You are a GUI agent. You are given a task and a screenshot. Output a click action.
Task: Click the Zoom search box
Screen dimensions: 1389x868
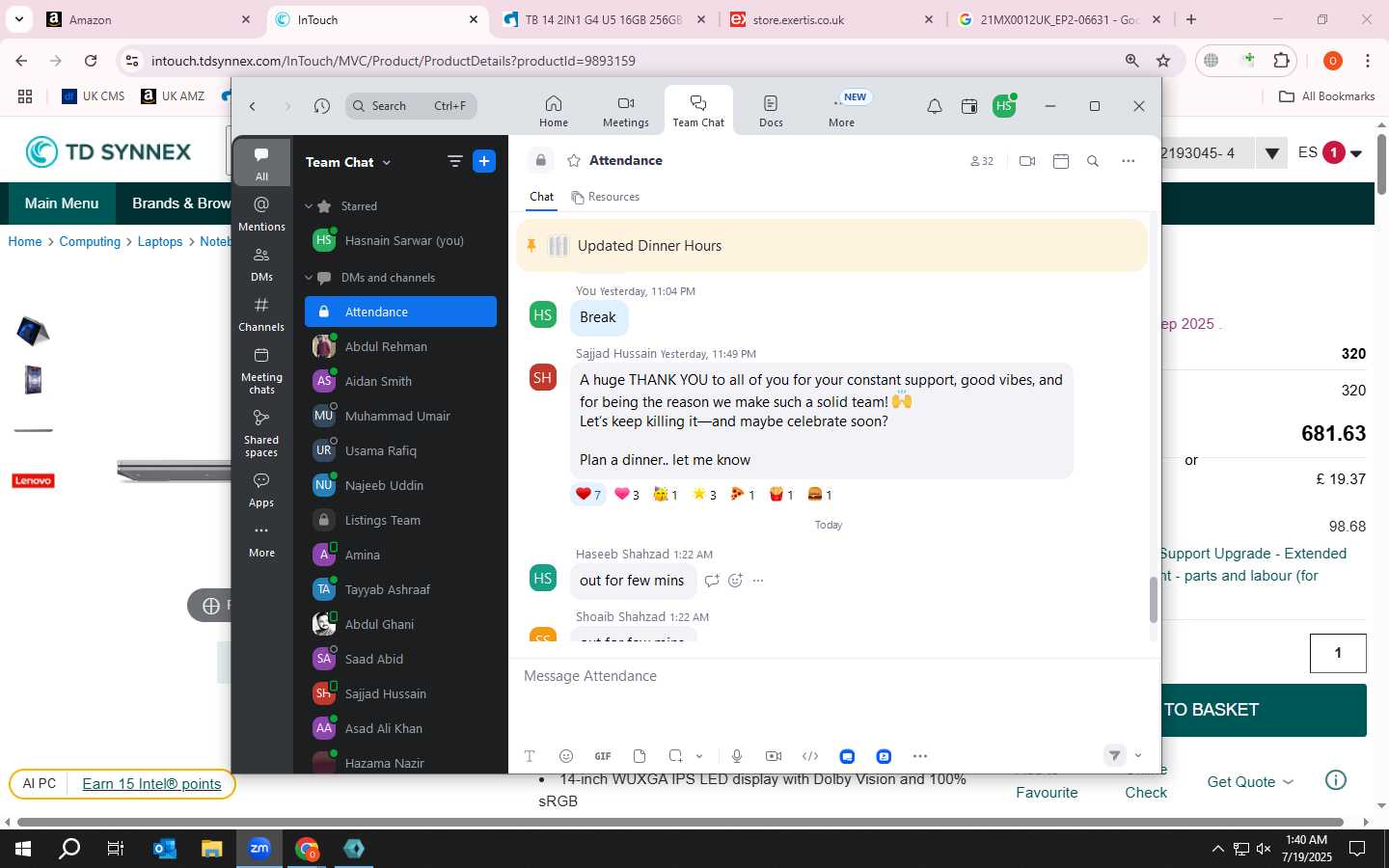pyautogui.click(x=412, y=106)
